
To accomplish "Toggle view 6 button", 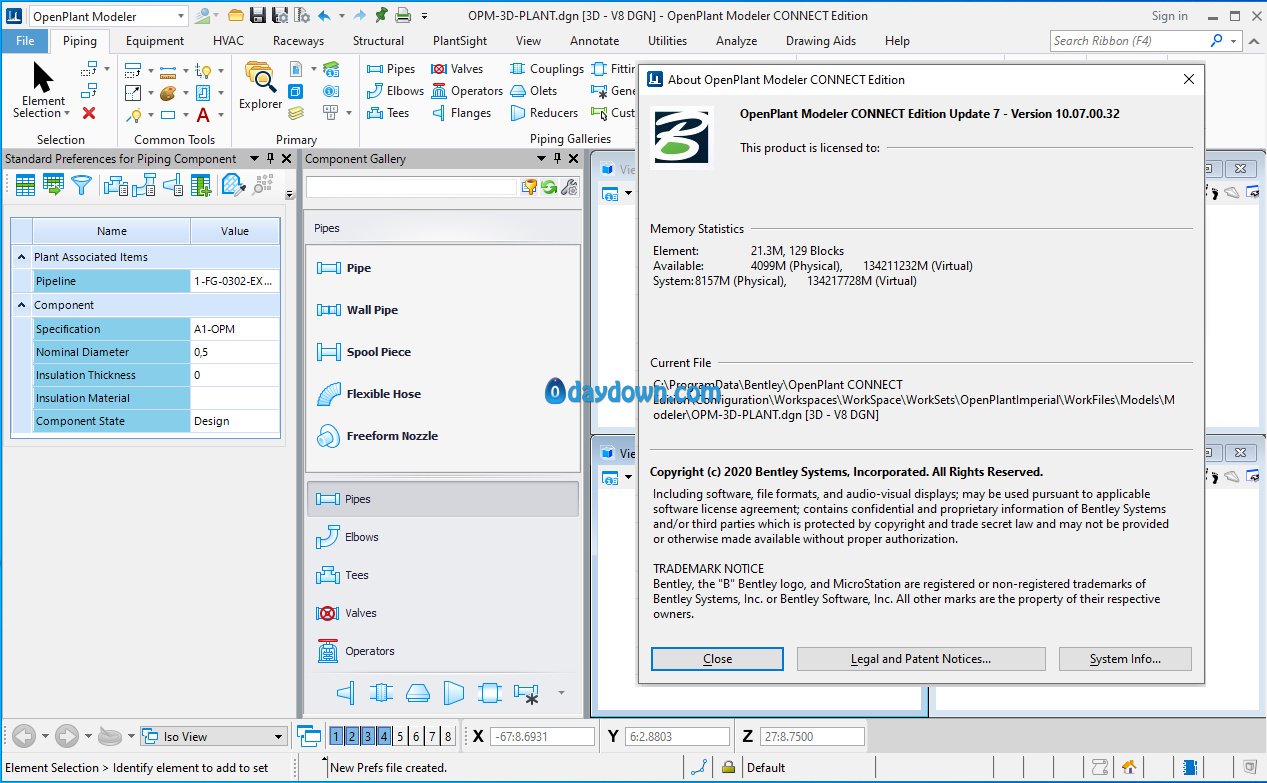I will pyautogui.click(x=416, y=736).
